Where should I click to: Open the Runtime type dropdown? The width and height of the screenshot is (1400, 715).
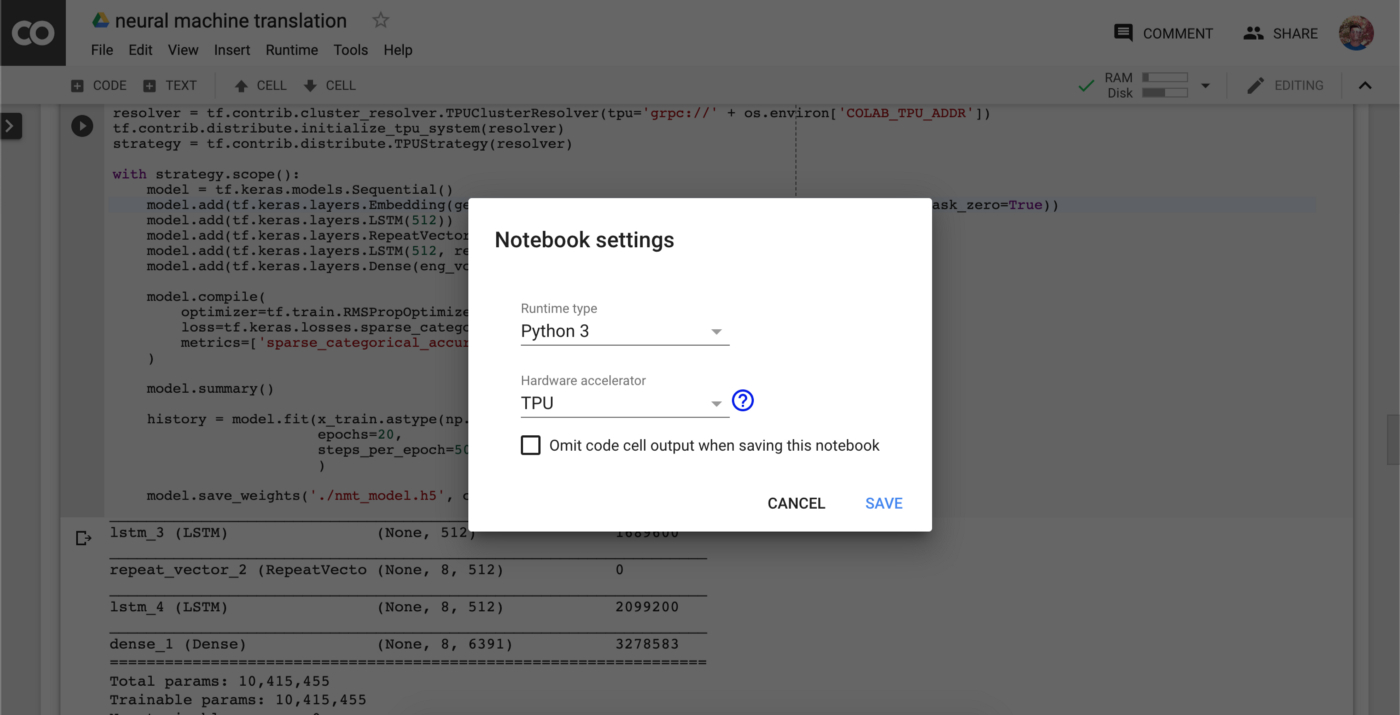(x=625, y=332)
